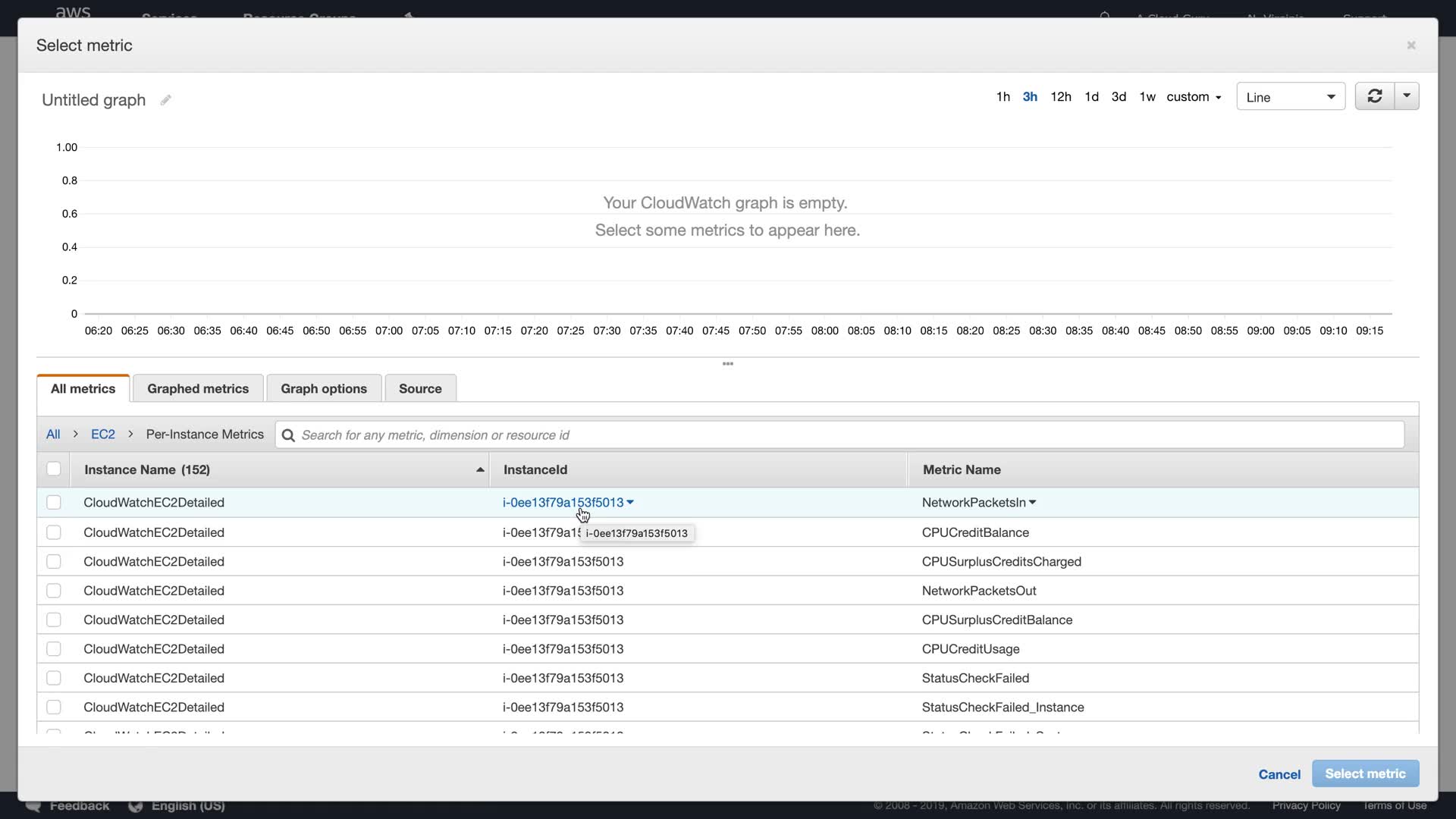This screenshot has width=1456, height=819.
Task: Open the Graph options tab
Action: pos(324,389)
